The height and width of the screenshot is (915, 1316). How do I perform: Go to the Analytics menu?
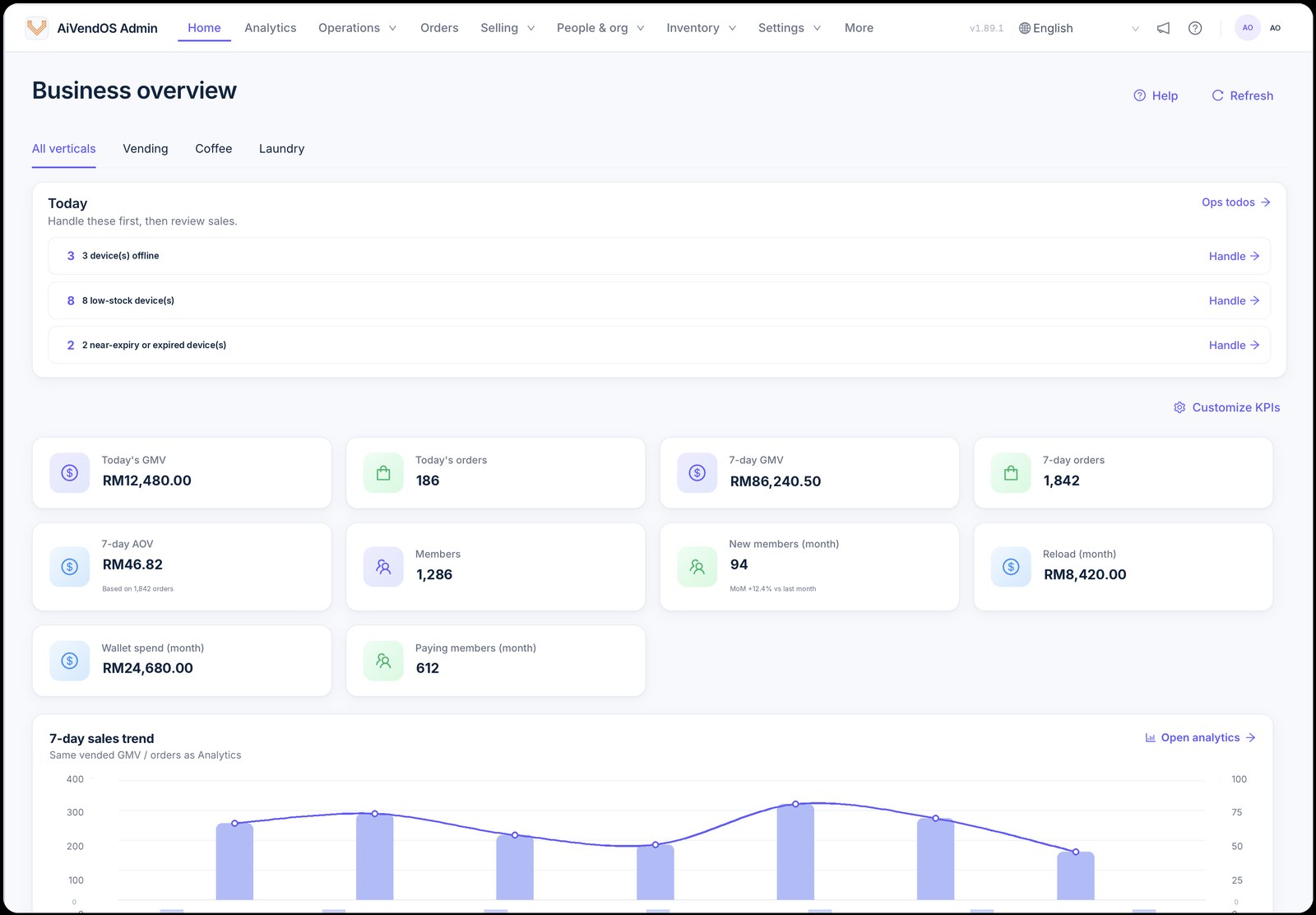click(271, 28)
